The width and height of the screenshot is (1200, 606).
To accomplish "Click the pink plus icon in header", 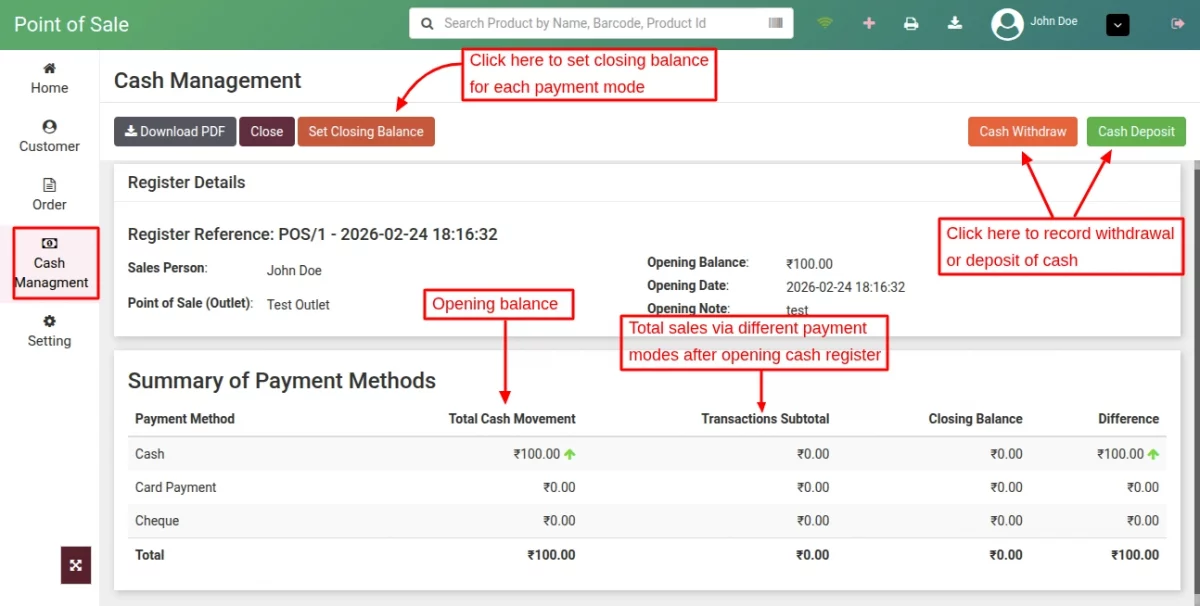I will click(868, 23).
